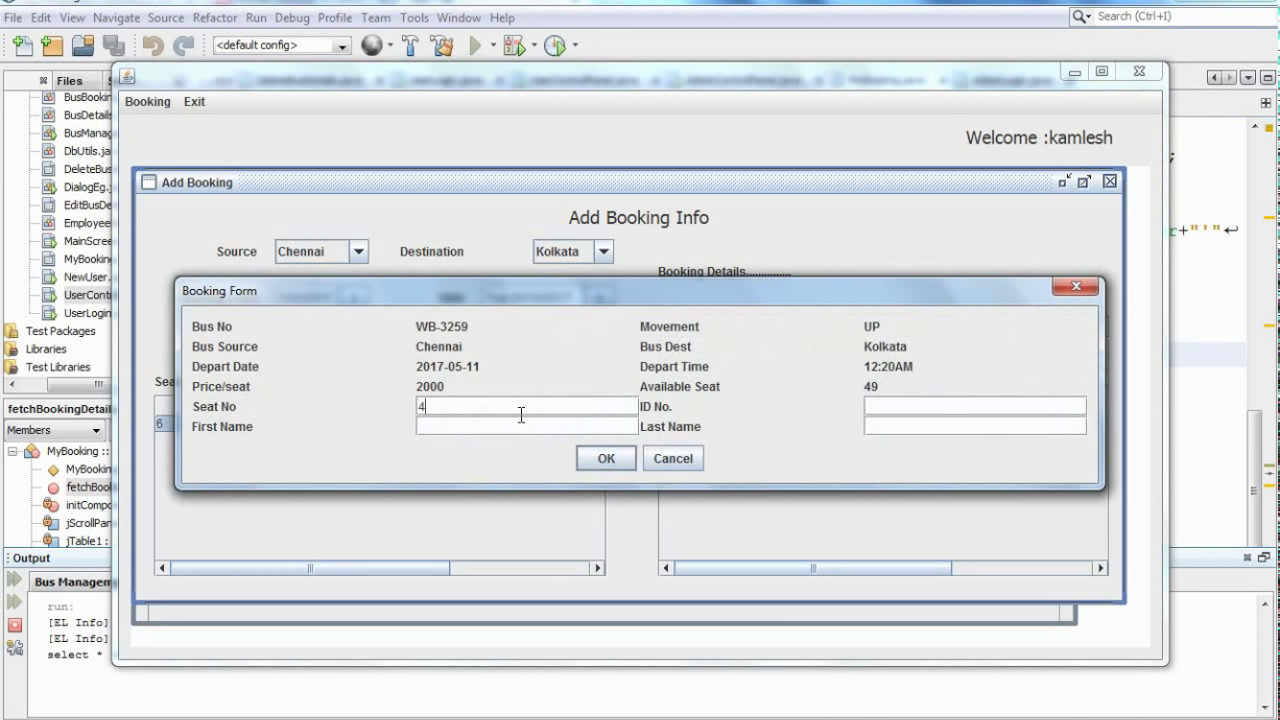Open the File menu
The height and width of the screenshot is (720, 1280).
13,18
